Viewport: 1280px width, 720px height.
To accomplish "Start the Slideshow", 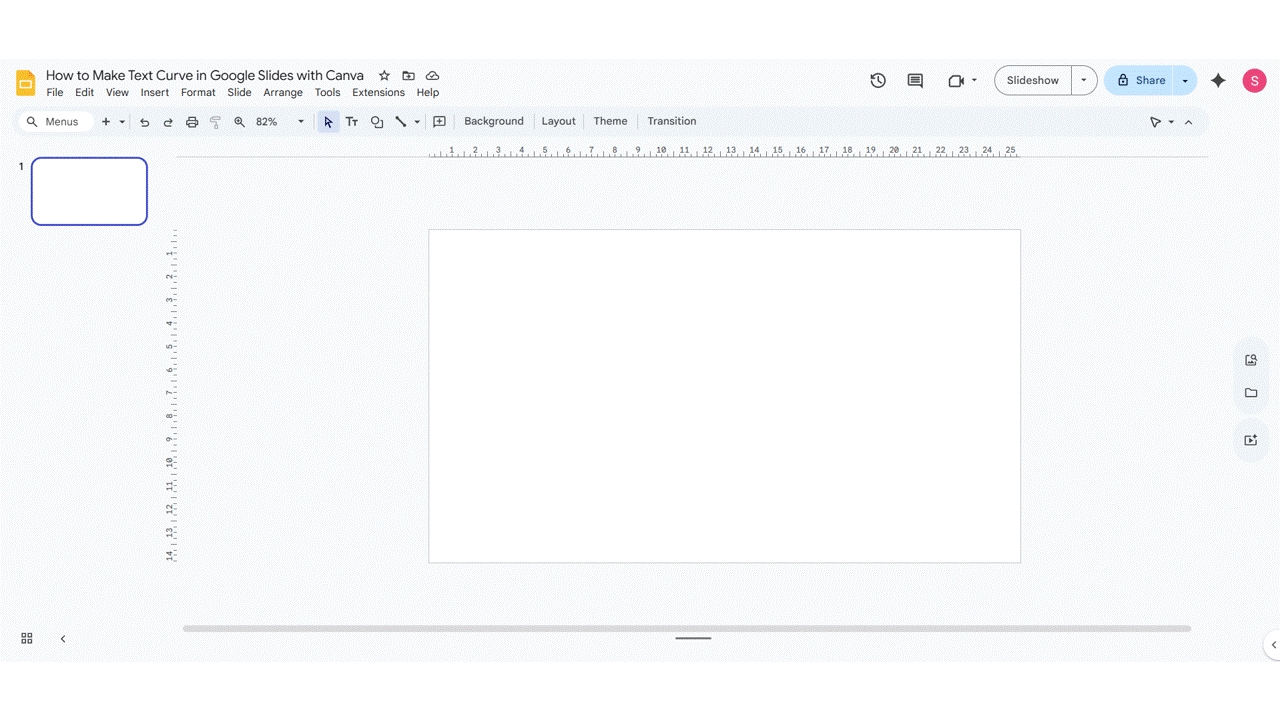I will [x=1033, y=81].
